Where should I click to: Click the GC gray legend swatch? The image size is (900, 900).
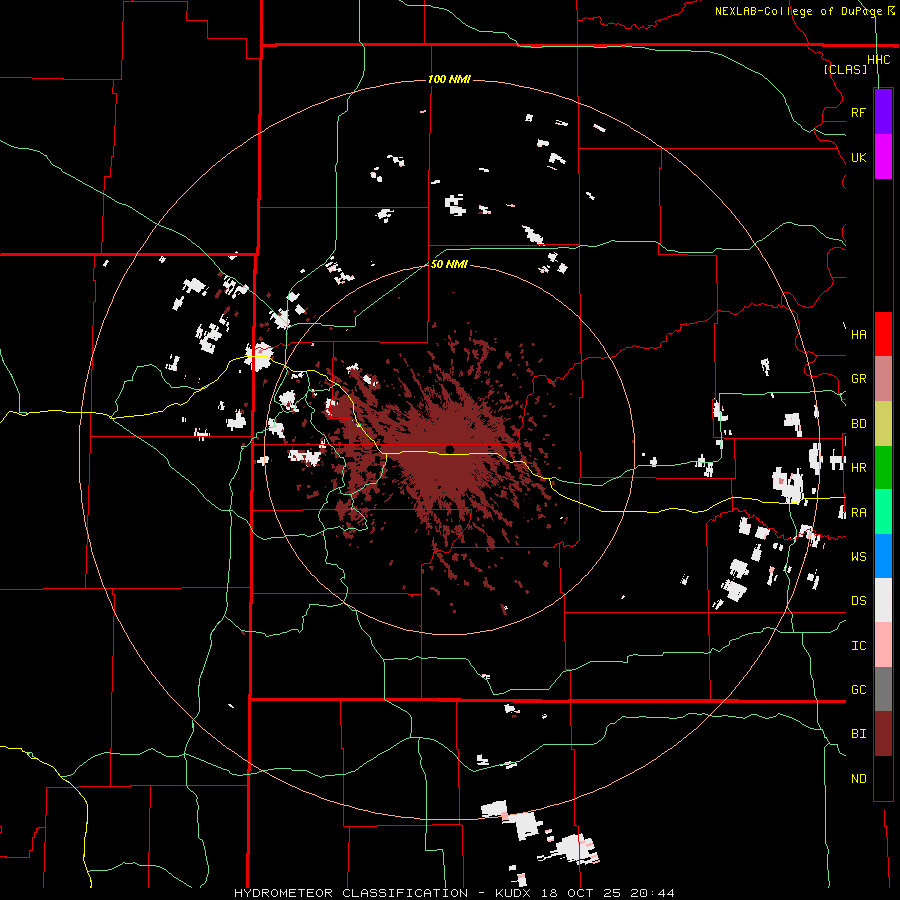click(x=883, y=689)
